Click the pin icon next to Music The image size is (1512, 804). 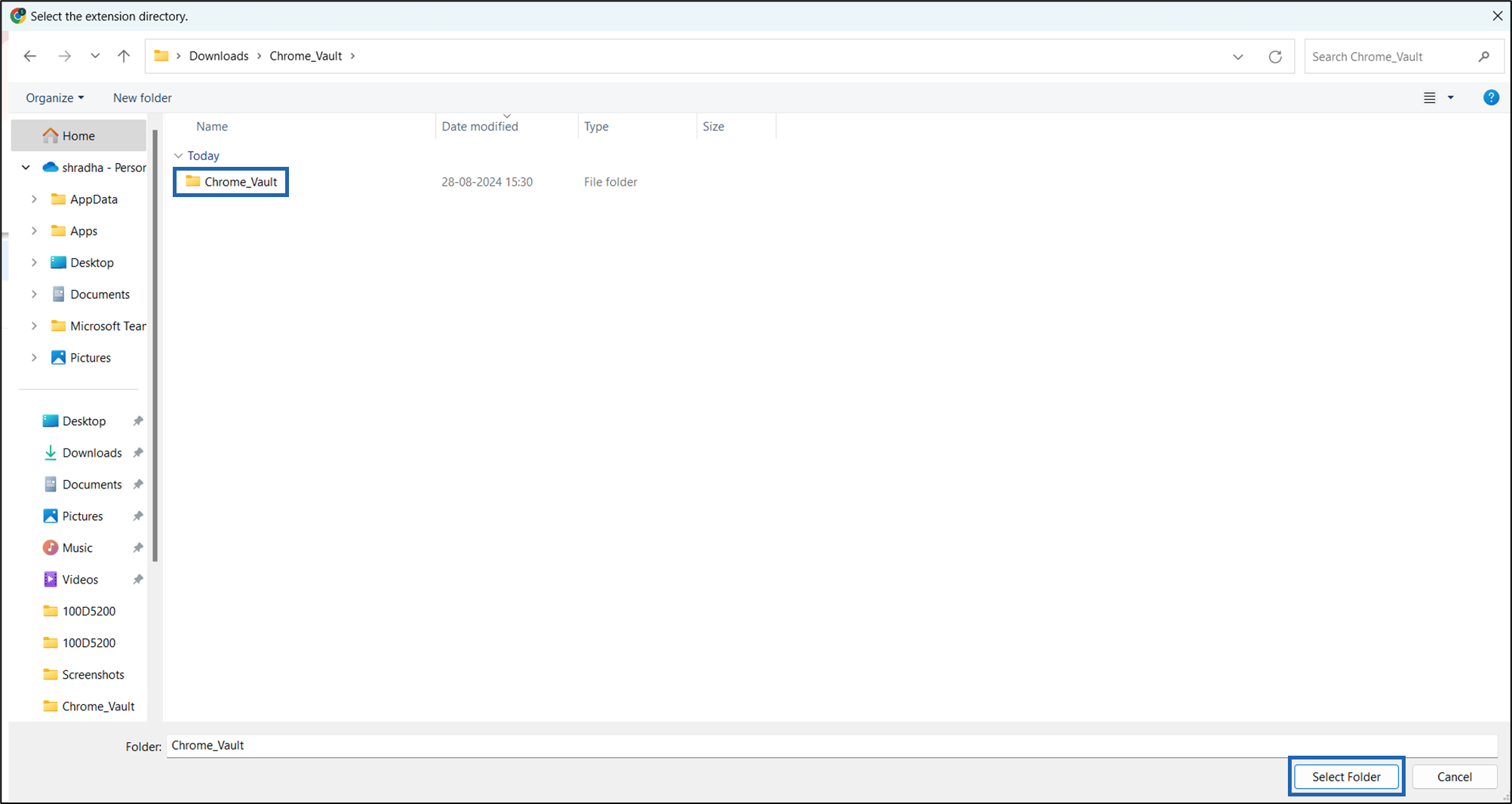point(138,548)
